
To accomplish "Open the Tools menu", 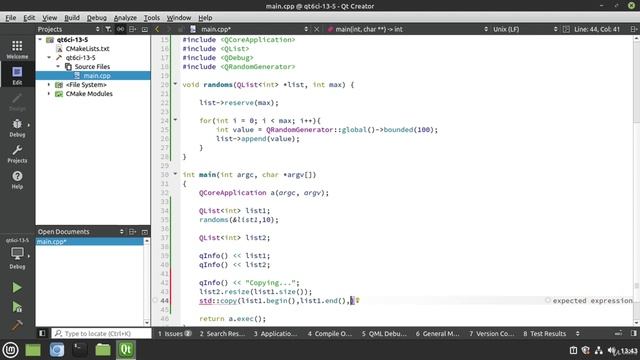I will pos(152,18).
